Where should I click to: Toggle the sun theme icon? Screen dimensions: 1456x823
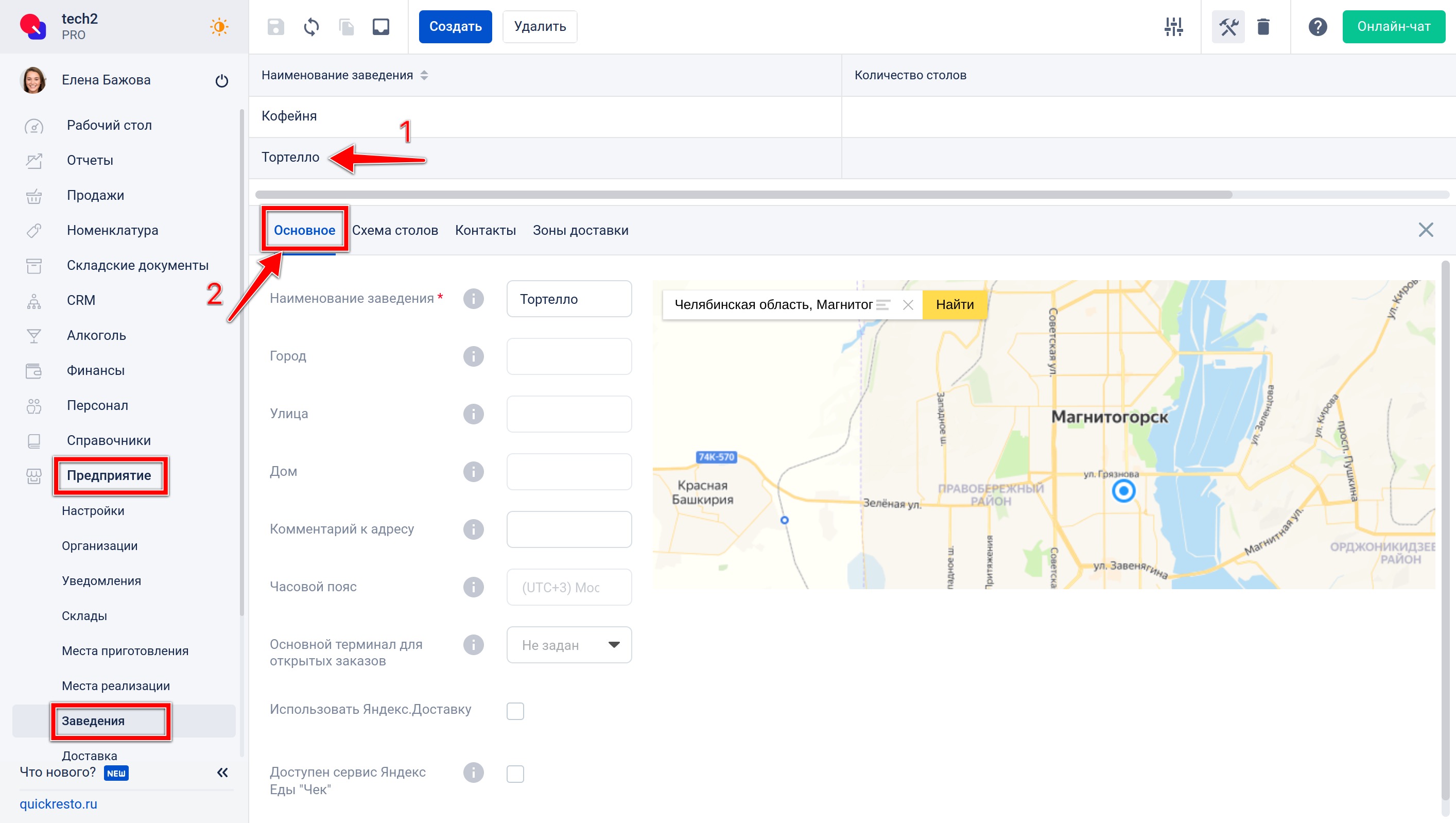click(x=219, y=27)
